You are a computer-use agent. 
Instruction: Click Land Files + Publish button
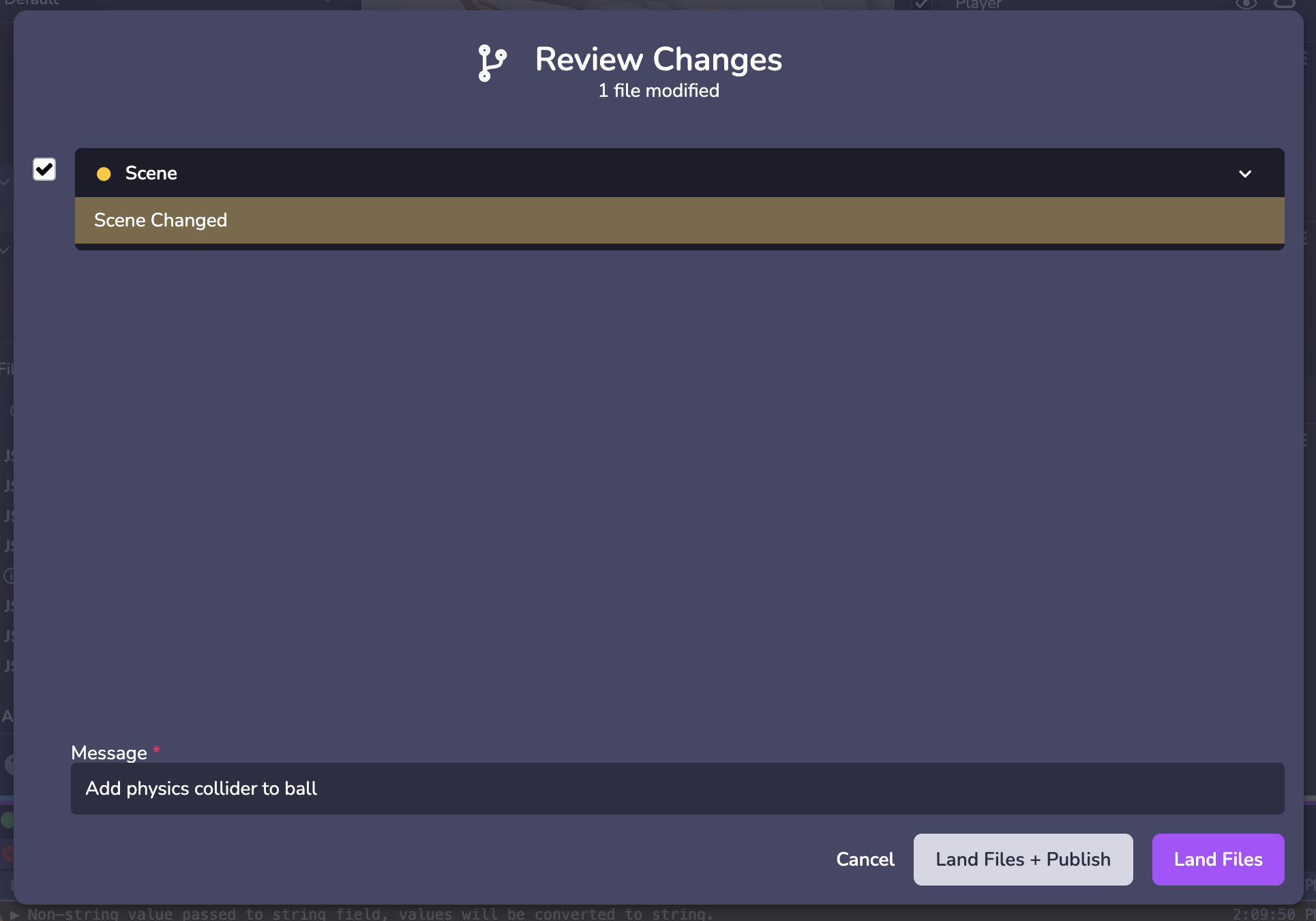tap(1023, 860)
